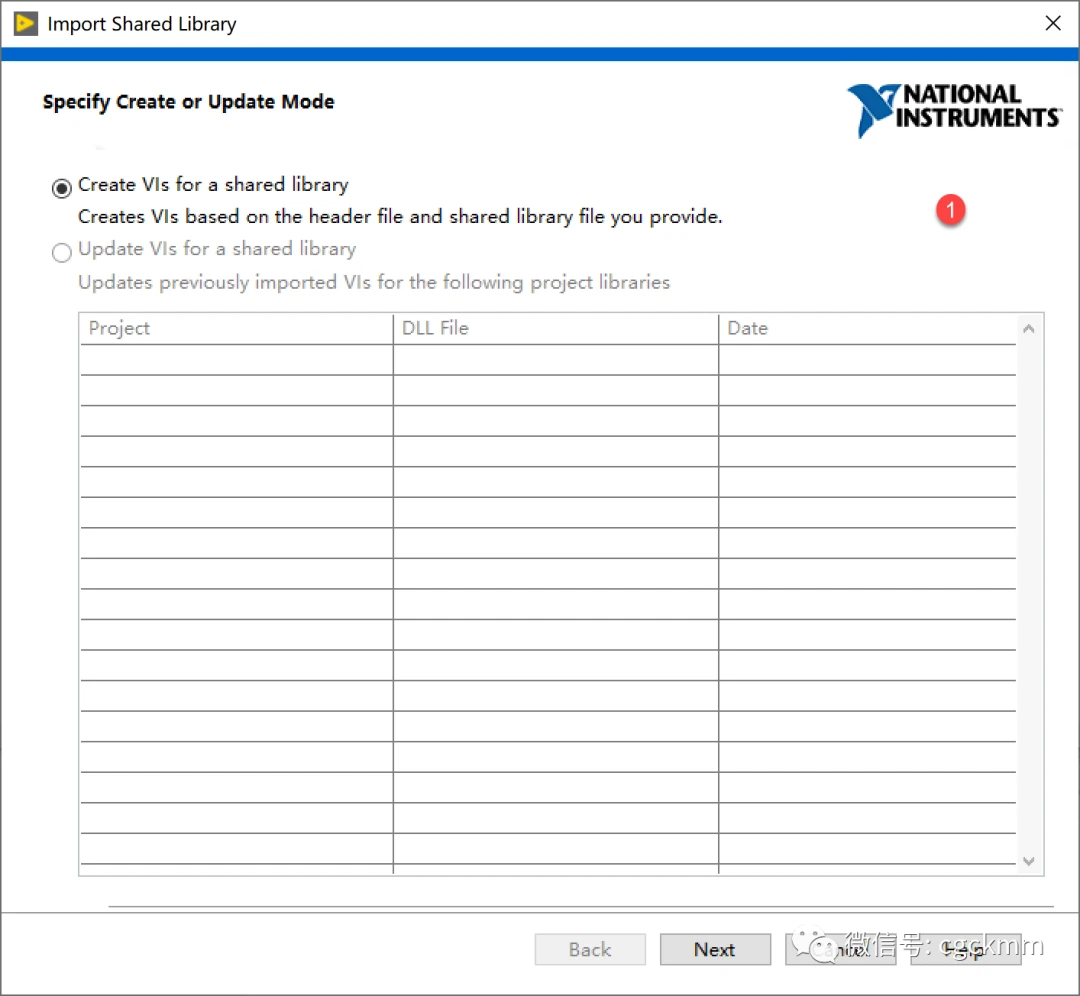Click the Specify Create or Update Mode heading
The height and width of the screenshot is (996, 1080).
click(x=189, y=102)
